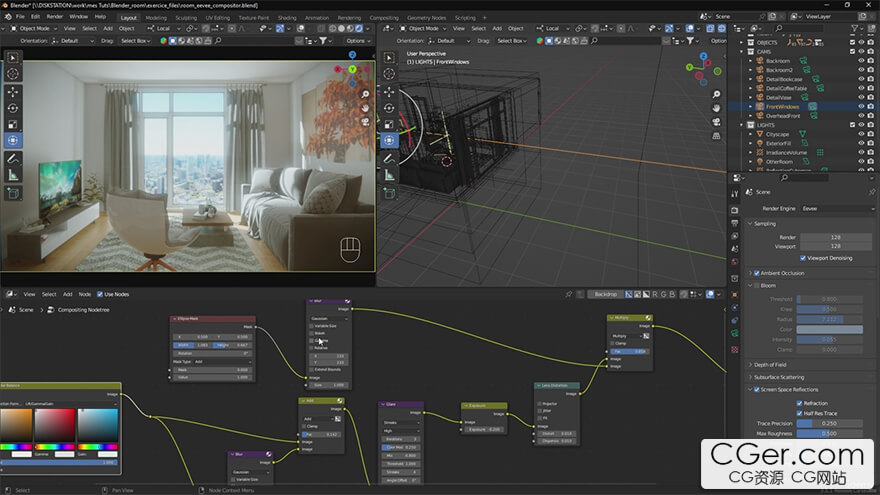Image resolution: width=880 pixels, height=495 pixels.
Task: Open Select Box drag dropdown in left viewport
Action: pyautogui.click(x=135, y=41)
